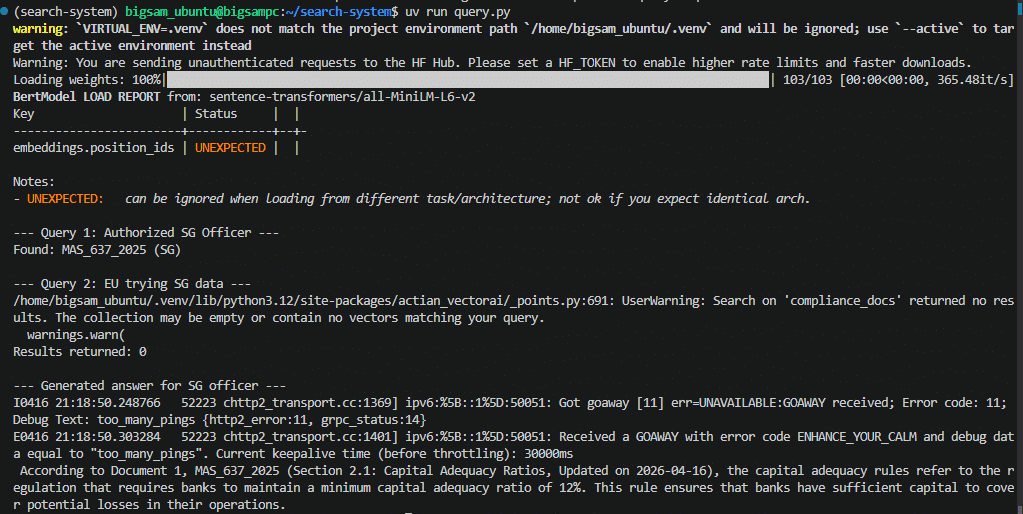Click the 'HF_TOKEN' word
Image resolution: width=1023 pixels, height=514 pixels.
(587, 63)
